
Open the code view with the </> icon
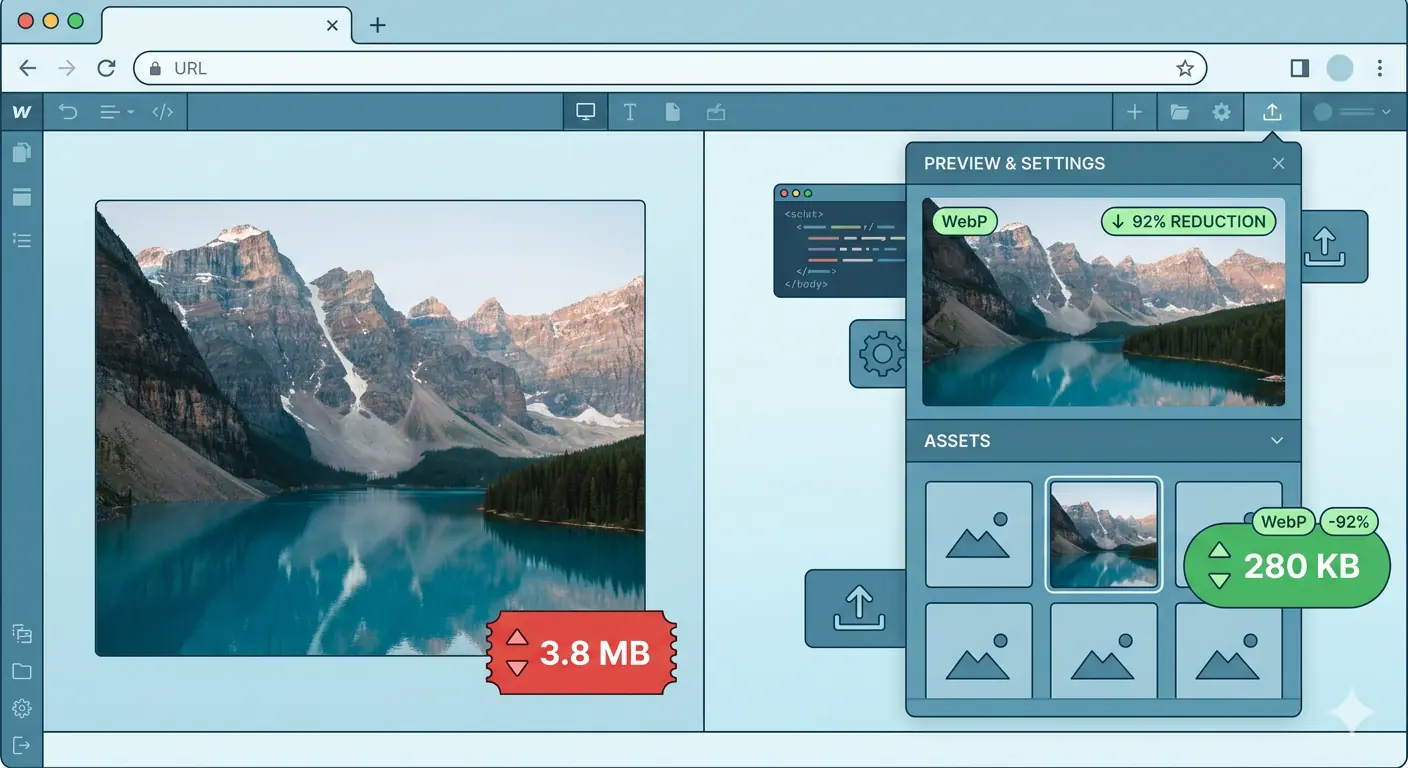coord(163,112)
